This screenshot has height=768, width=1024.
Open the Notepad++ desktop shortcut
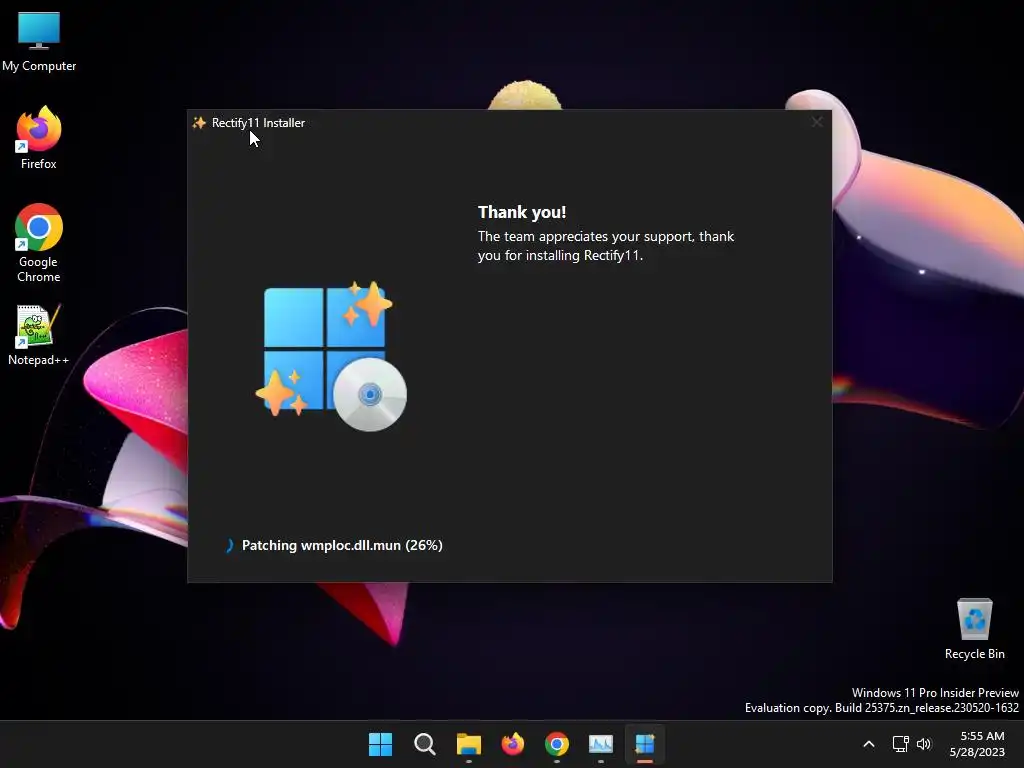39,334
